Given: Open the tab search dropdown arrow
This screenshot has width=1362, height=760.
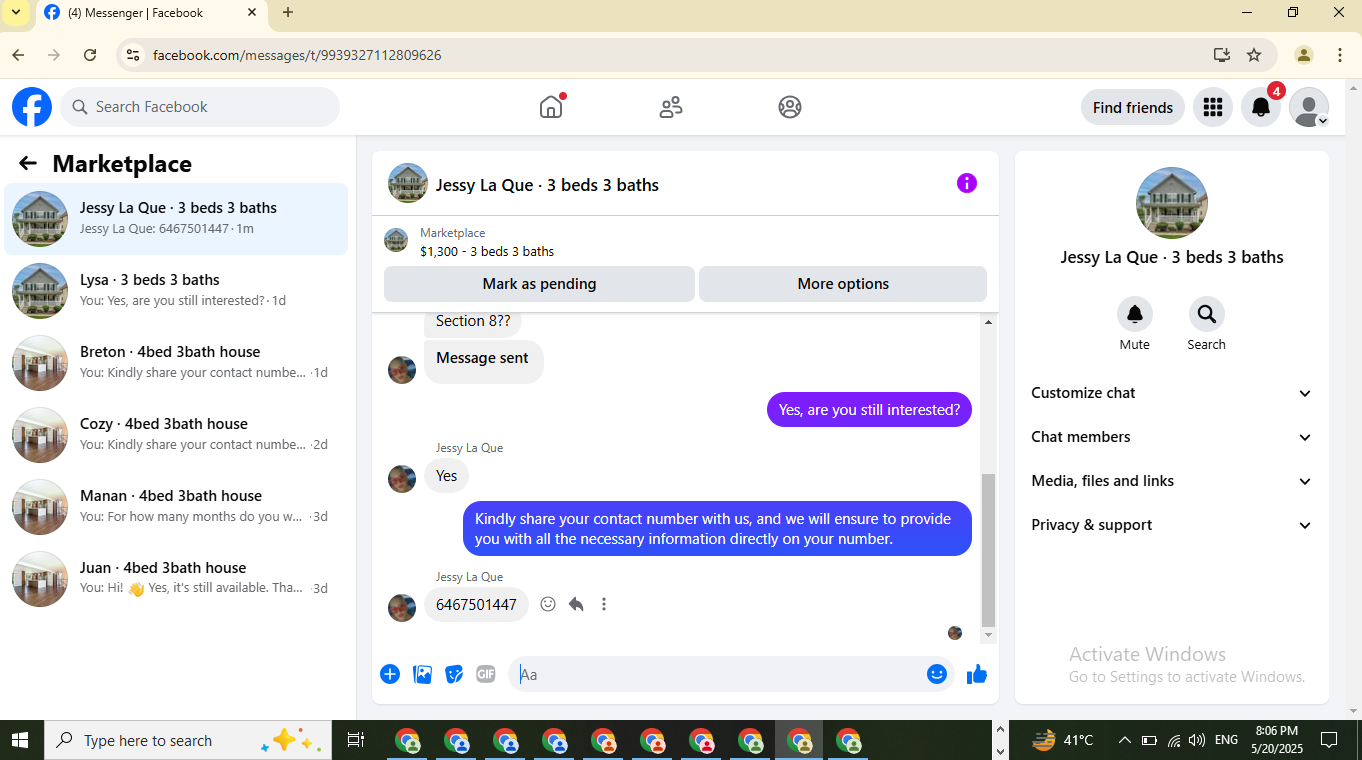Looking at the screenshot, I should click(x=15, y=13).
